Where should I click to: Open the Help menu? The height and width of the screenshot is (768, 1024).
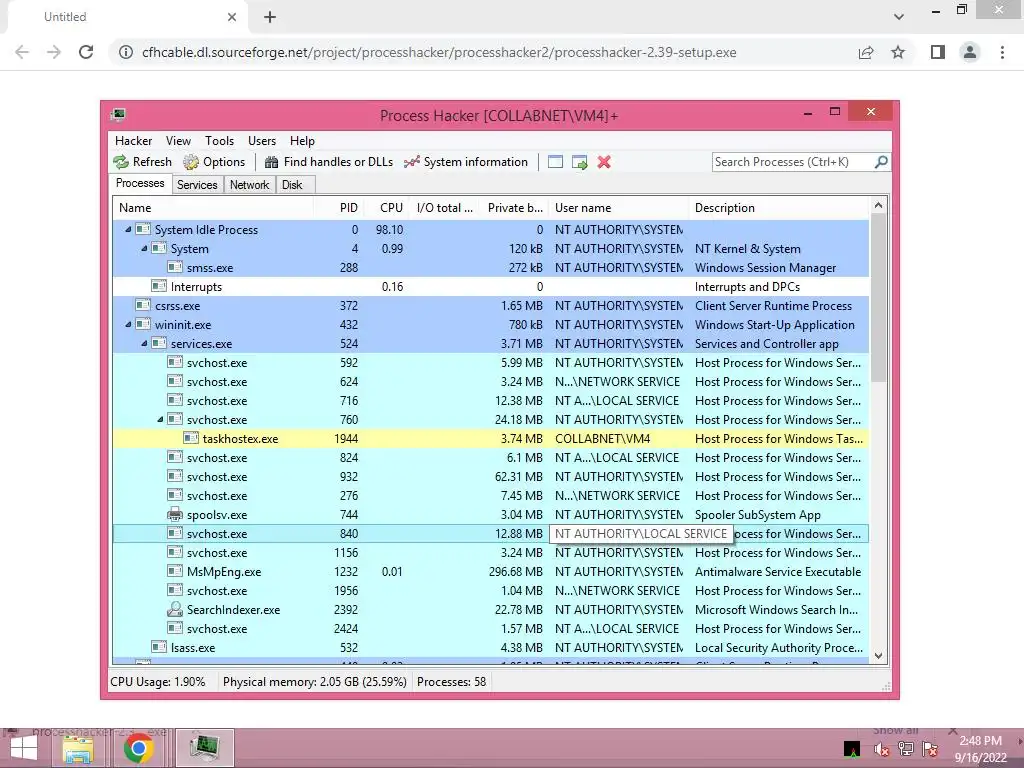(302, 140)
